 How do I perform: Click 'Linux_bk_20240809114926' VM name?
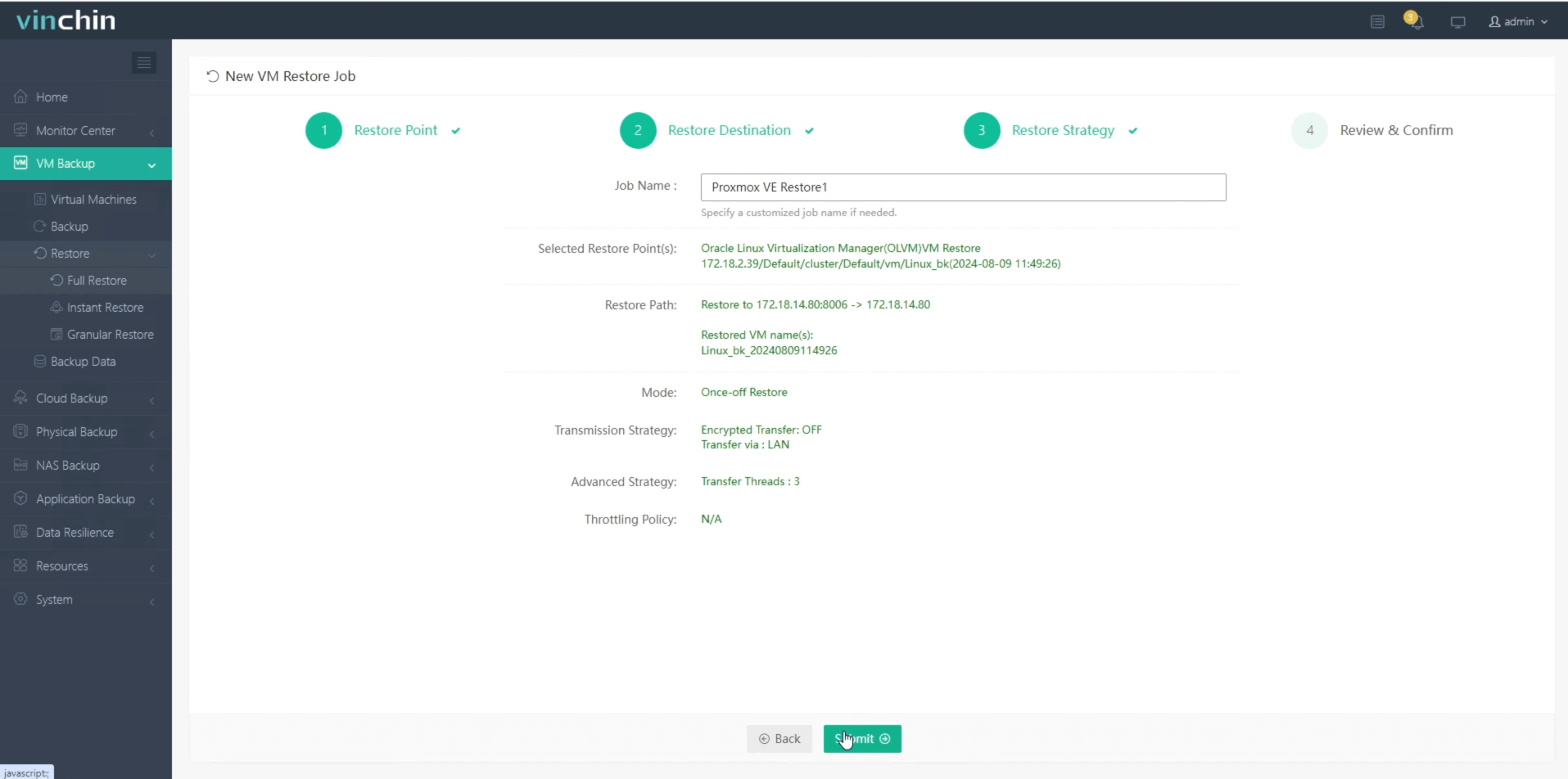769,350
